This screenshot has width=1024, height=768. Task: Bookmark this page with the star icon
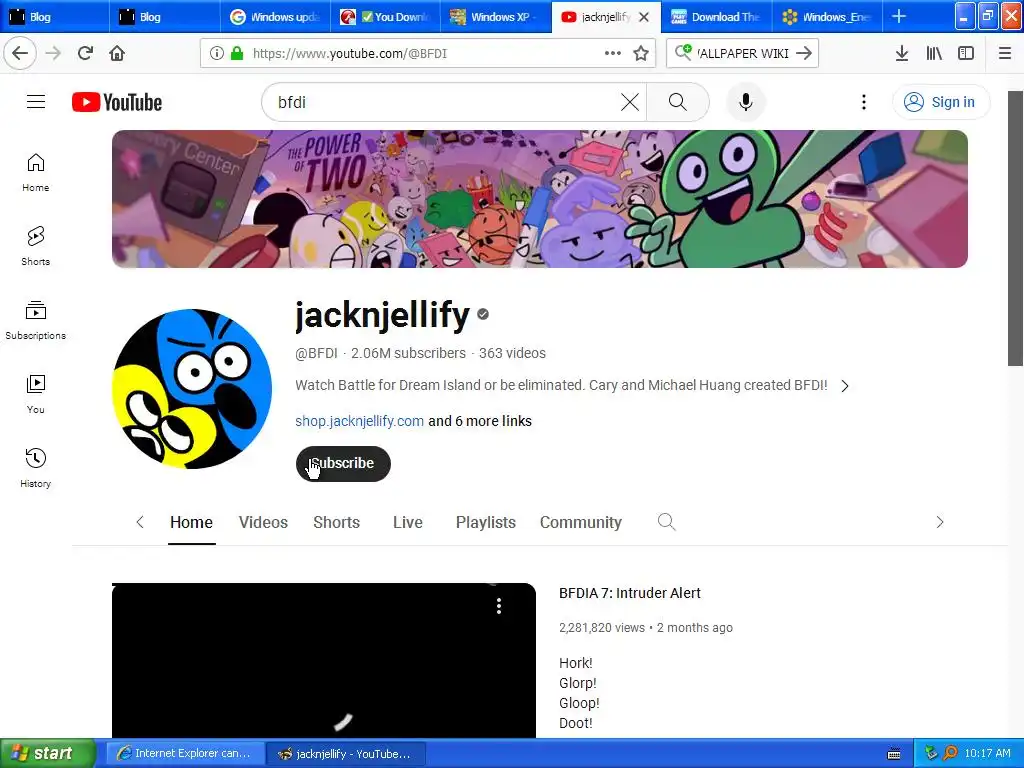click(641, 53)
